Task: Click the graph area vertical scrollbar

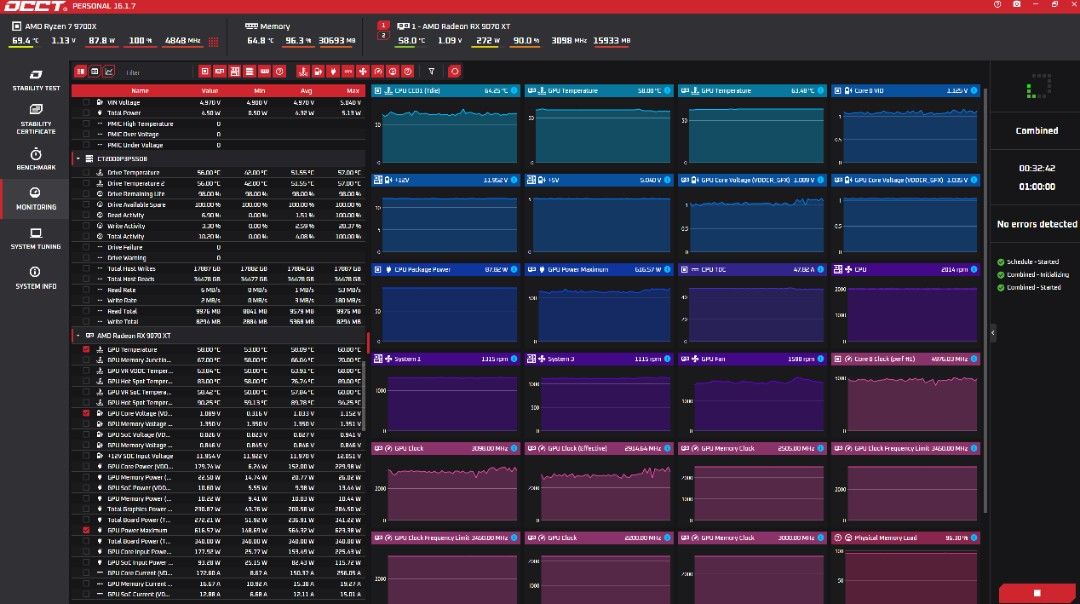Action: 985,300
